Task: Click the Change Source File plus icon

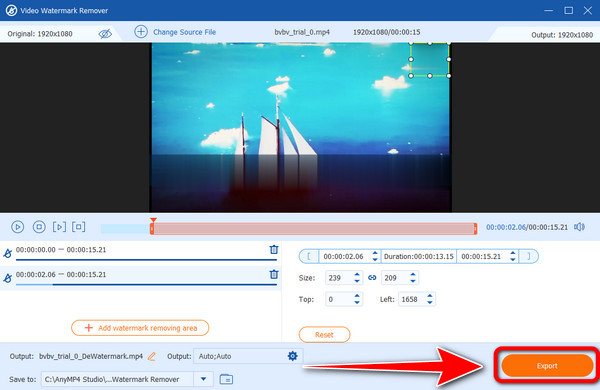Action: tap(141, 32)
